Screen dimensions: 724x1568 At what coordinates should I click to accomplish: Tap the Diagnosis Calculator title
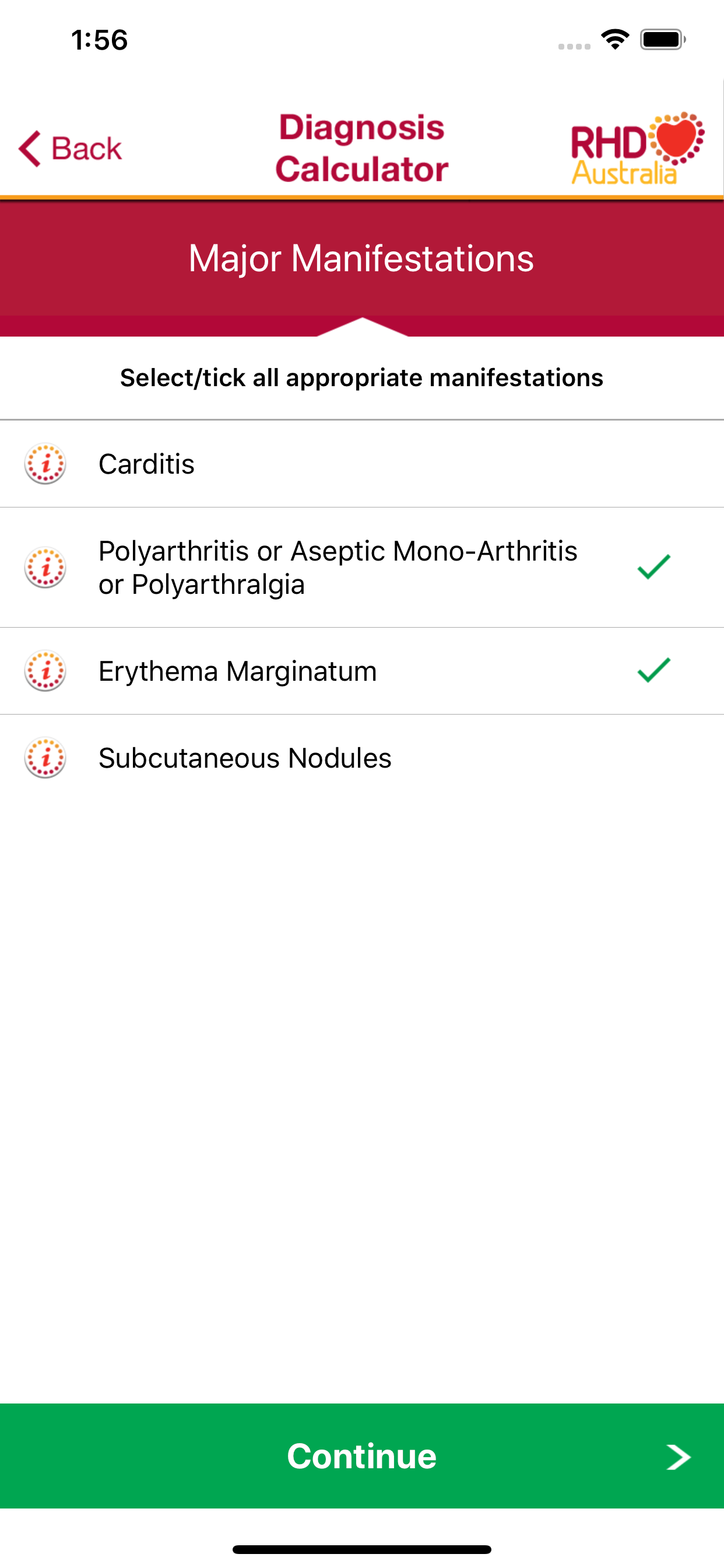tap(361, 149)
